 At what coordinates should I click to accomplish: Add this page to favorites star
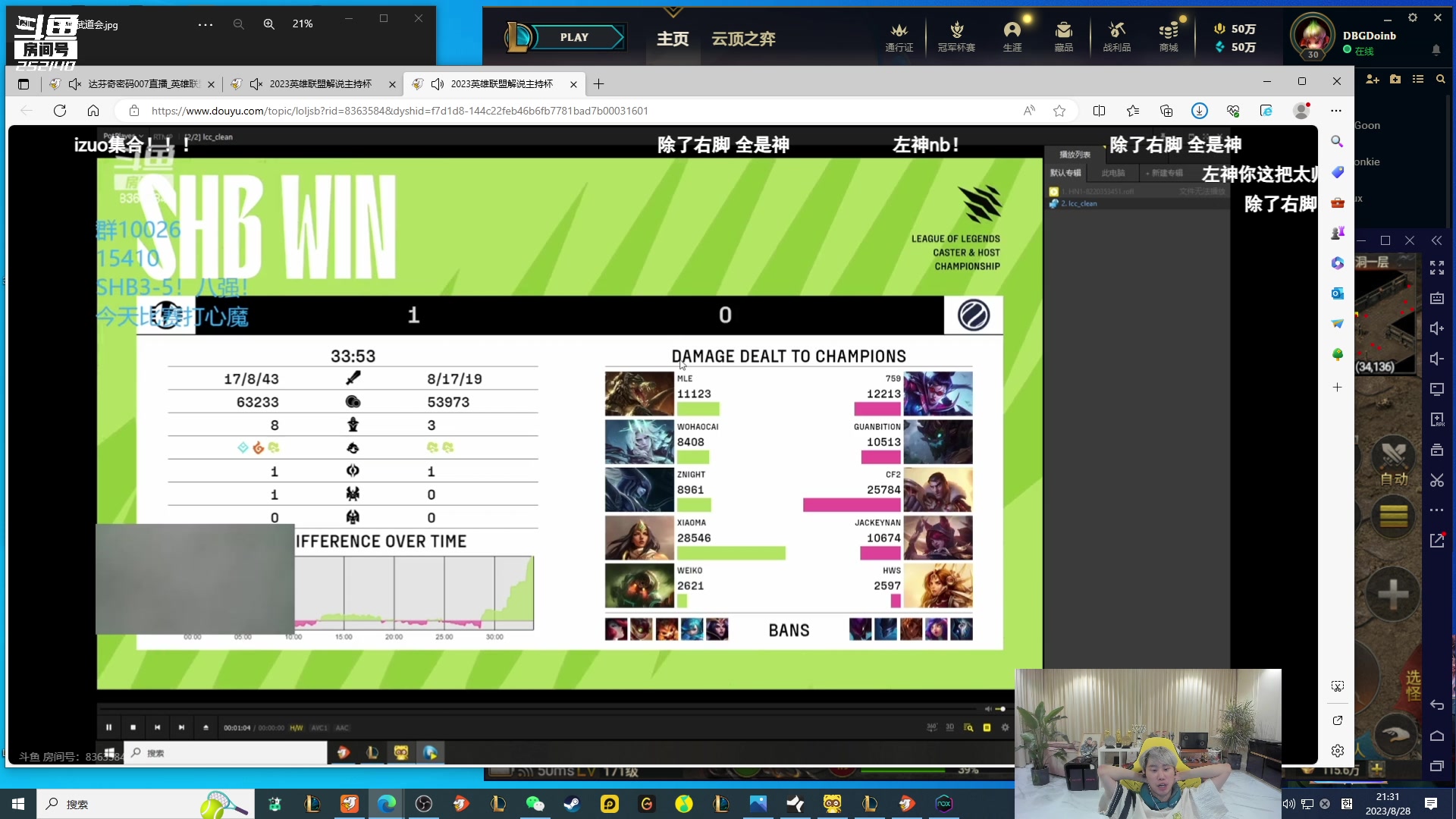pyautogui.click(x=1059, y=111)
